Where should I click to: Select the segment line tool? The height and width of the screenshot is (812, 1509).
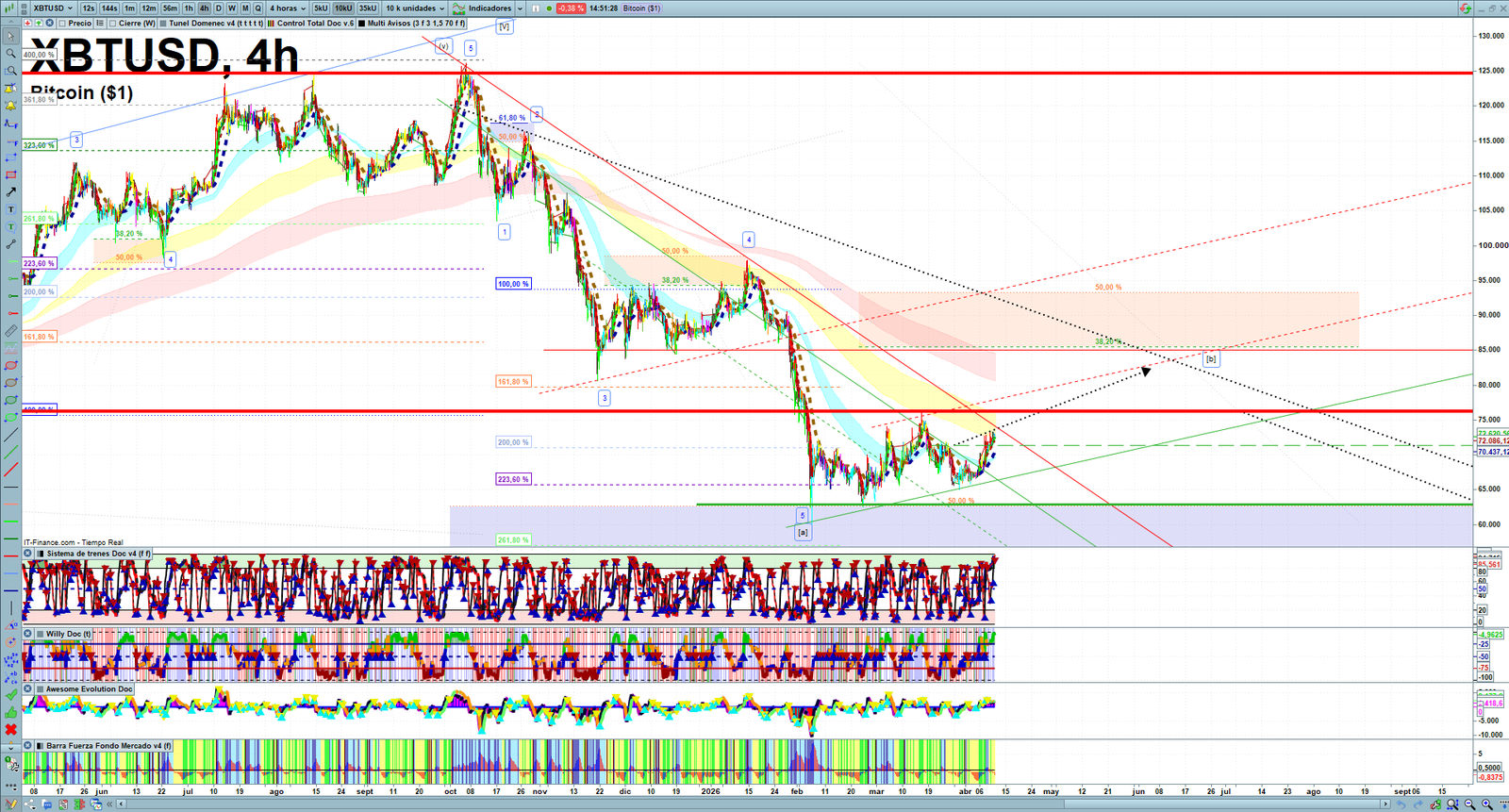point(10,244)
